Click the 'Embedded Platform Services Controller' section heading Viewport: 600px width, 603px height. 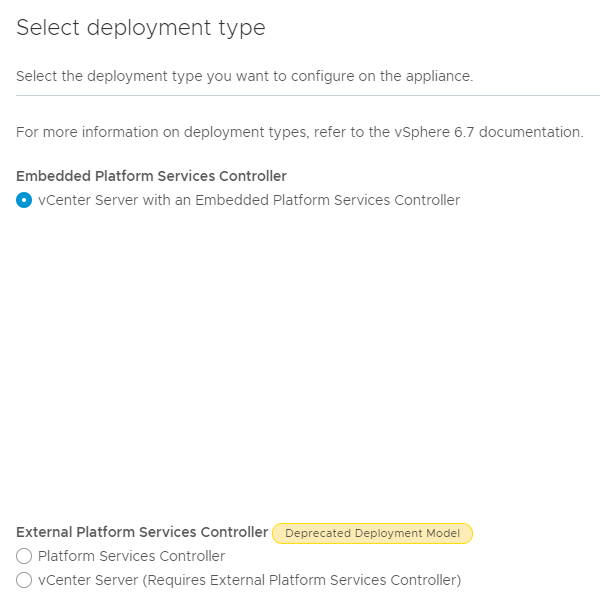click(x=151, y=176)
